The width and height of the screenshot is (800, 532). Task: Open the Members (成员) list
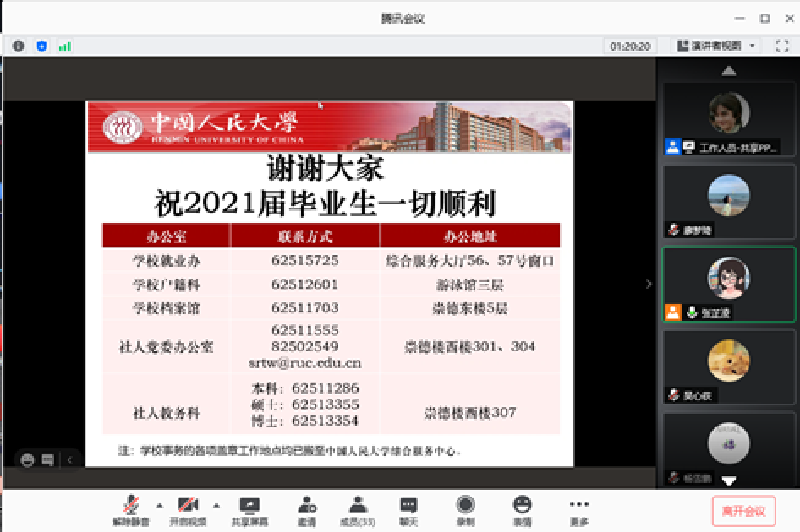tap(357, 510)
